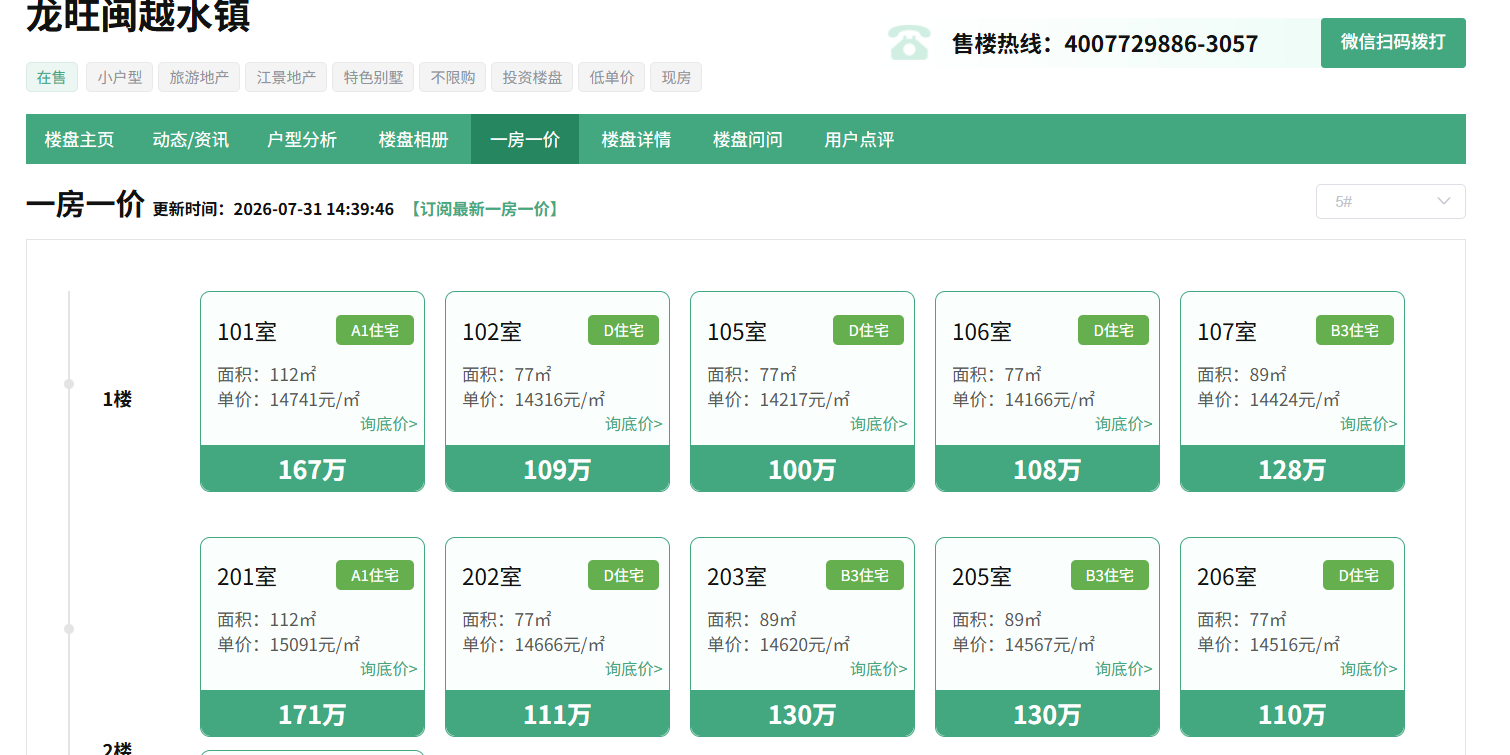Click 询底价 link in 201室 card
The height and width of the screenshot is (755, 1510).
(389, 669)
